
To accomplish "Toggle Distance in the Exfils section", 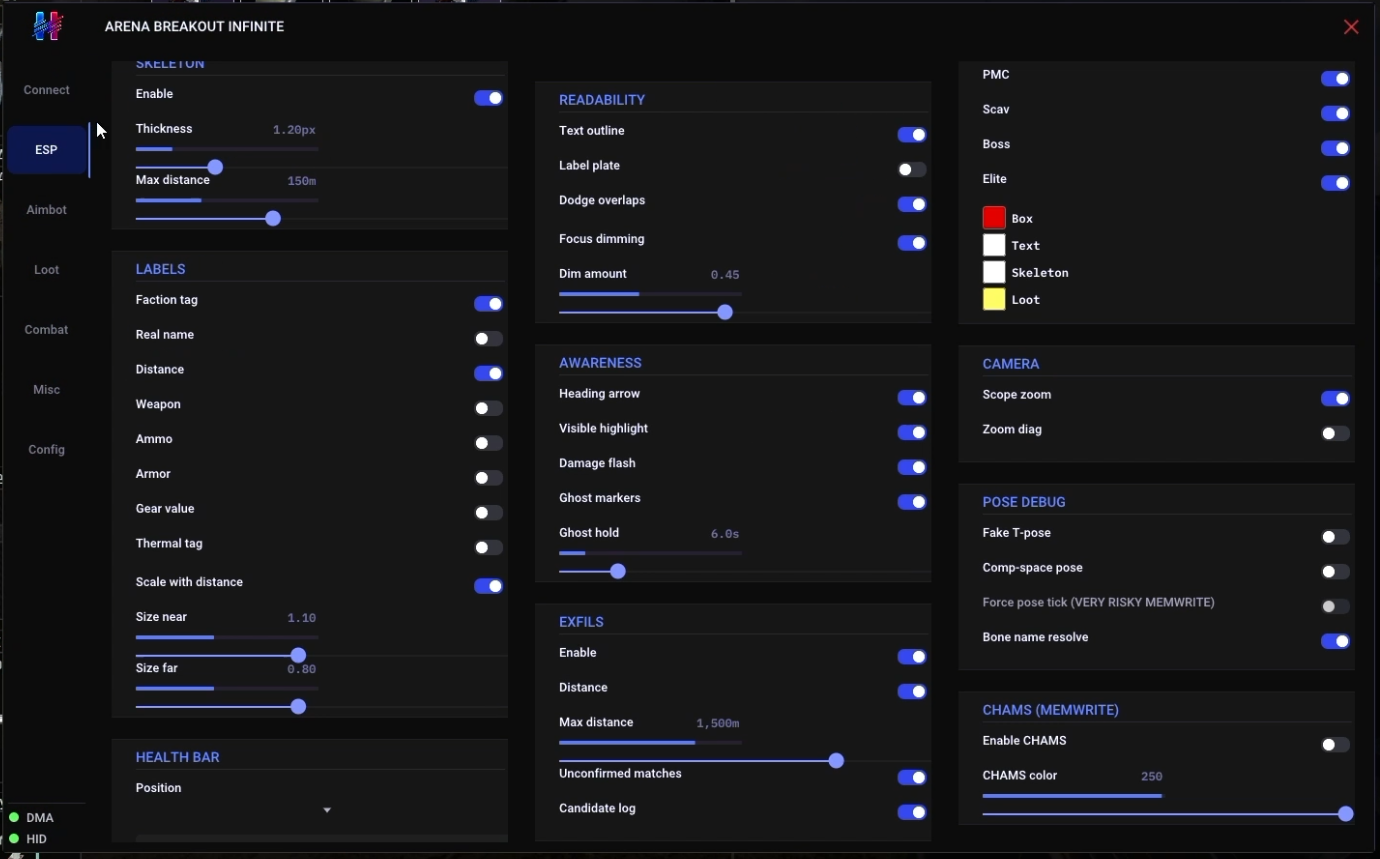I will coord(912,691).
